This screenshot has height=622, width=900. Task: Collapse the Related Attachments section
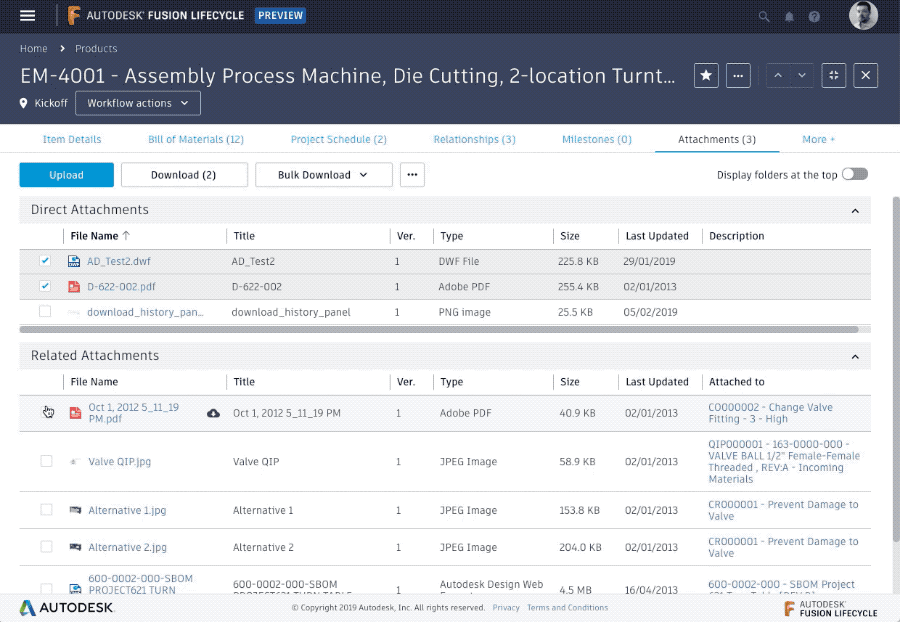tap(855, 356)
